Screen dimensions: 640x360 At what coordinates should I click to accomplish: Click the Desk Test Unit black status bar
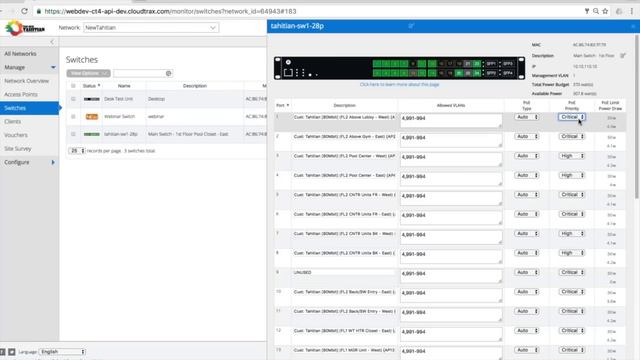point(91,99)
